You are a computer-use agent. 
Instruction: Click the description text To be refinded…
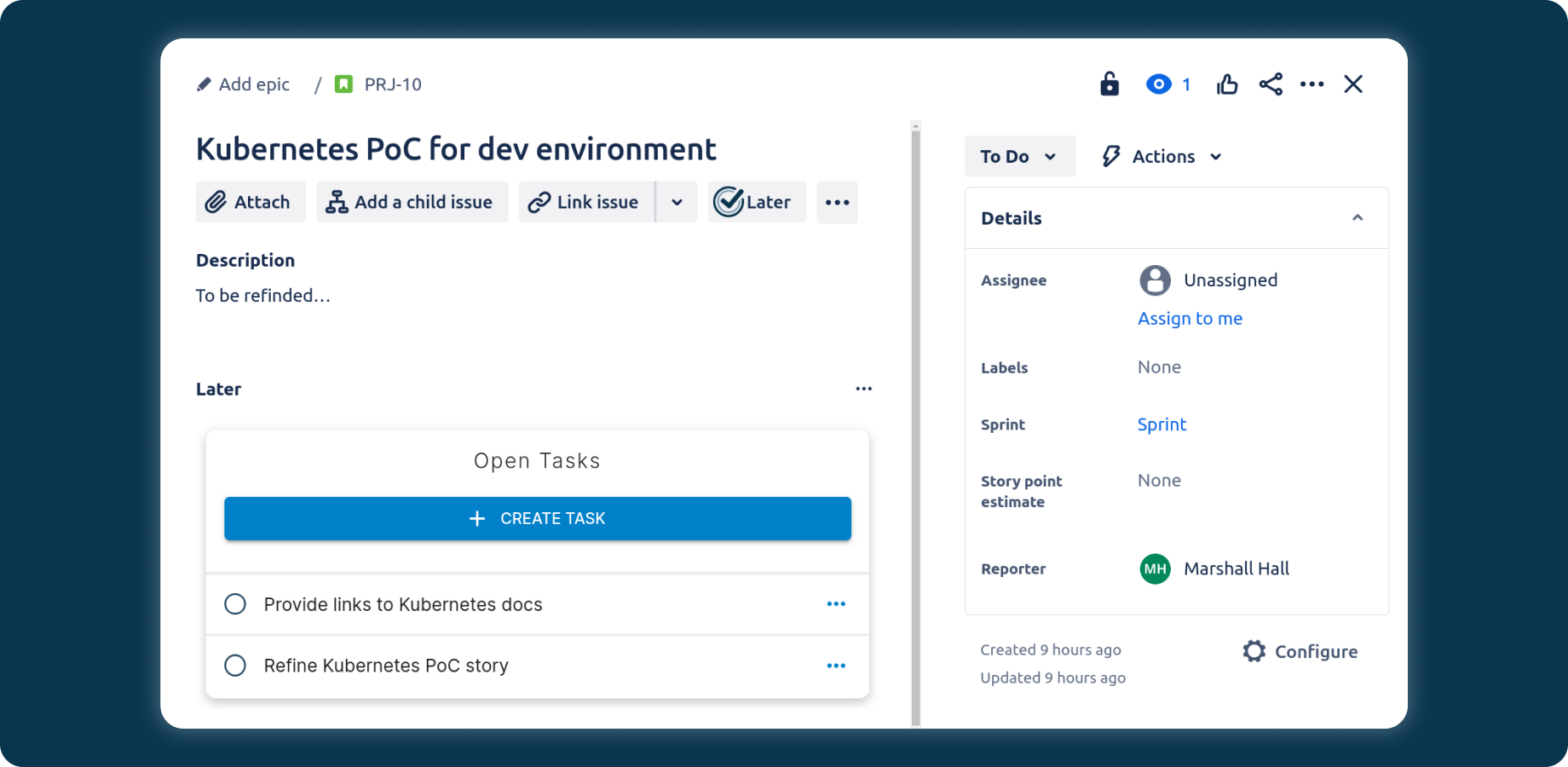(x=263, y=296)
